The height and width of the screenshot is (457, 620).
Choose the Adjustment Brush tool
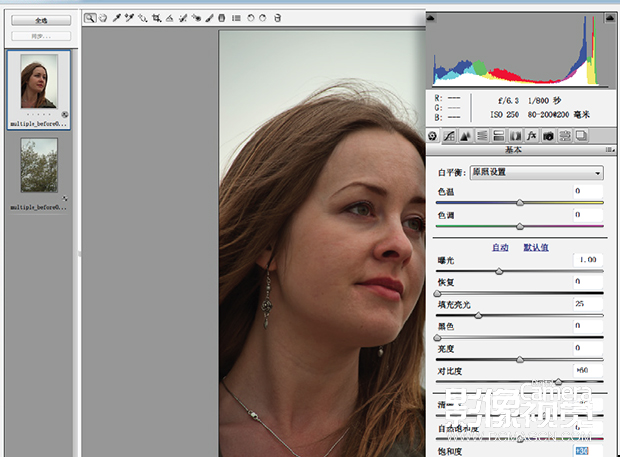tap(210, 18)
